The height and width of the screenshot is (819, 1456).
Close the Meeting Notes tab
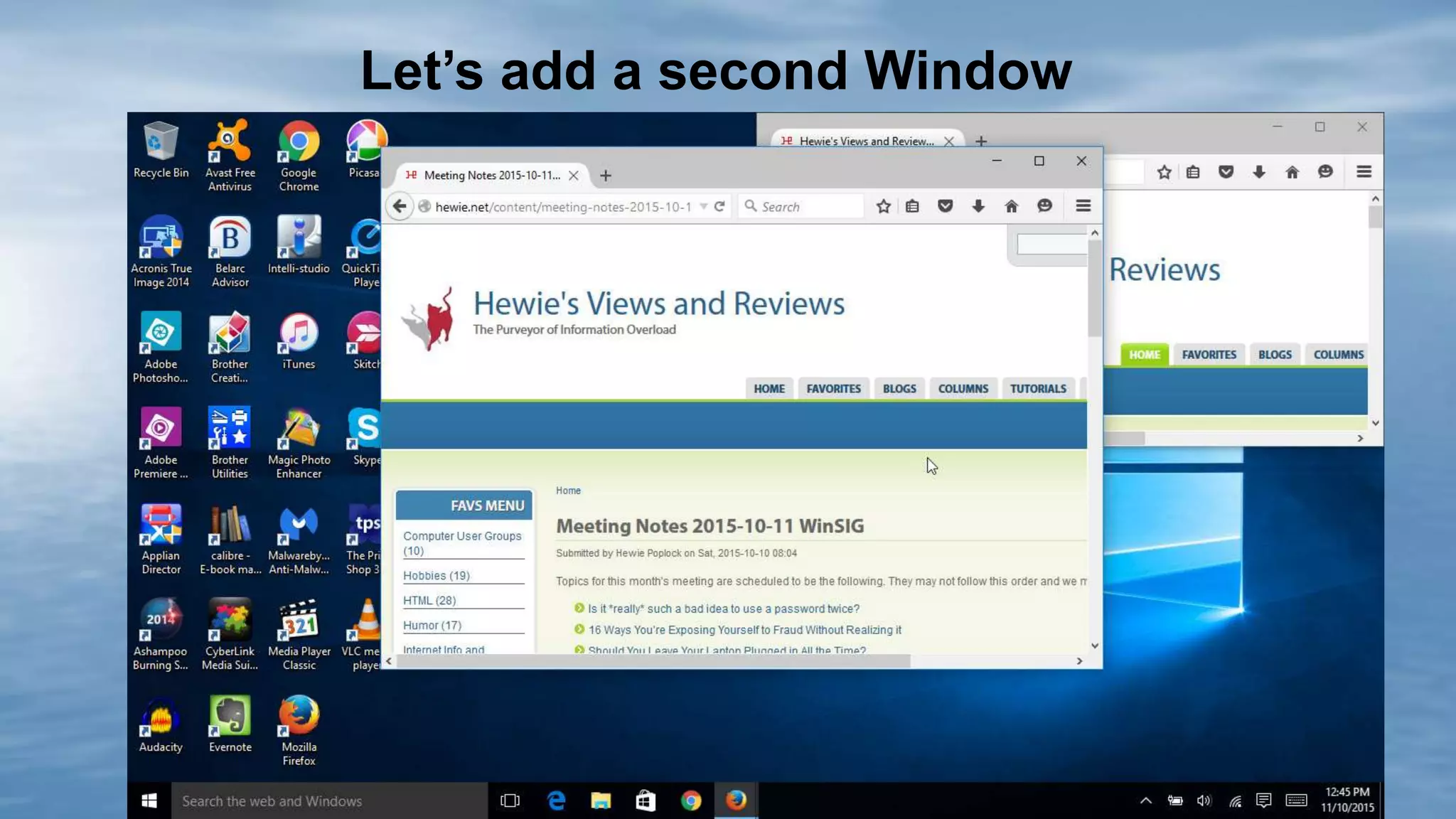(573, 176)
